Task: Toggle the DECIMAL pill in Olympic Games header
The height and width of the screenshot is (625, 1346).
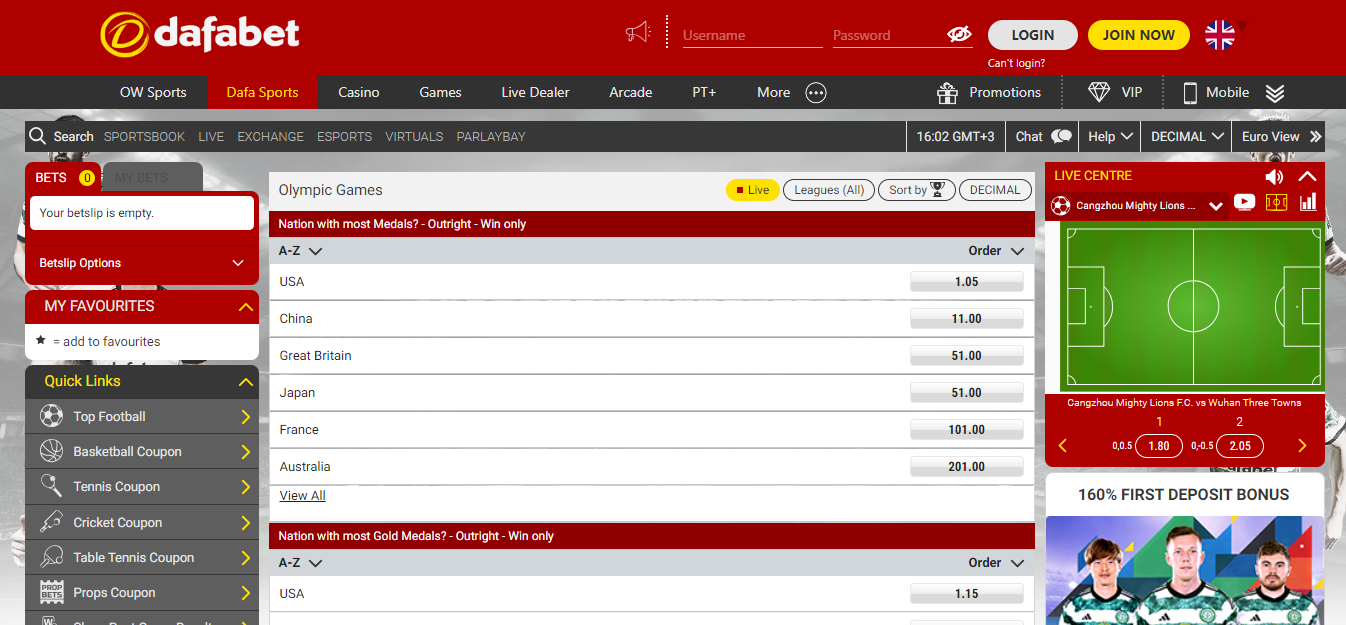Action: (994, 190)
